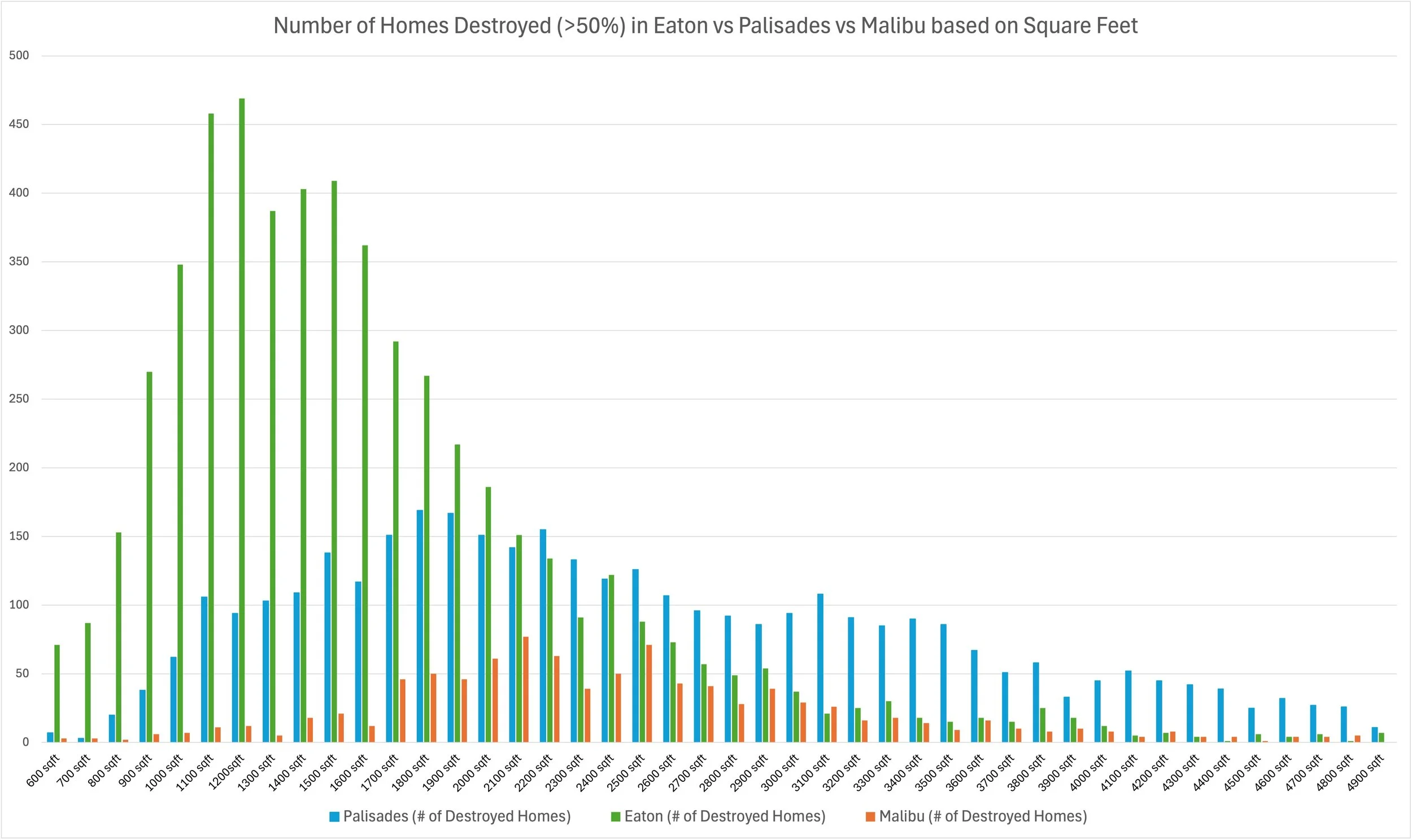
Task: Click the blue Palisades legend swatch
Action: pyautogui.click(x=334, y=817)
